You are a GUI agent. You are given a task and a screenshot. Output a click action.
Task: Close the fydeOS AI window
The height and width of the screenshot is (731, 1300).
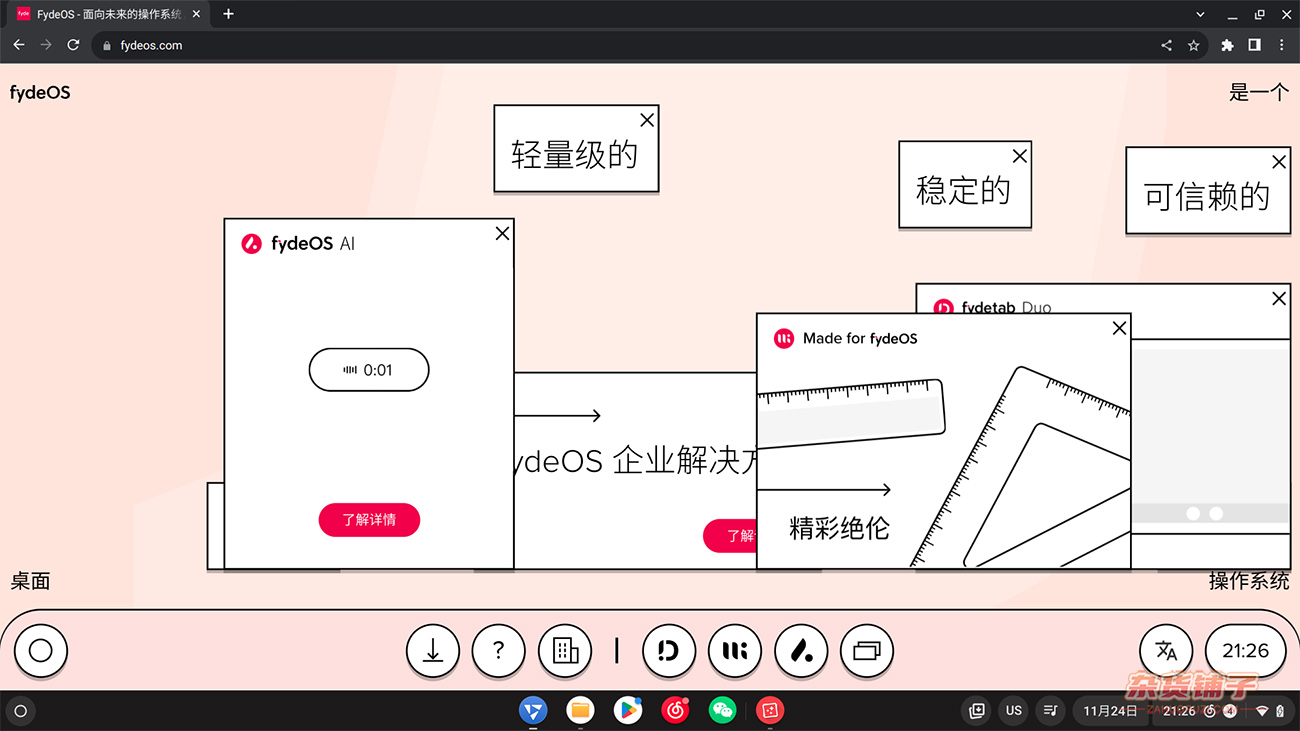502,233
